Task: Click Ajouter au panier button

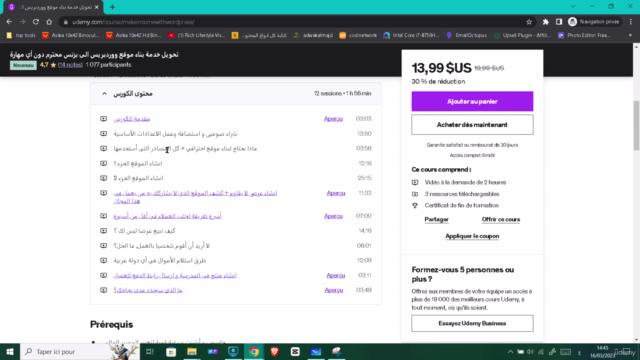Action: point(472,101)
